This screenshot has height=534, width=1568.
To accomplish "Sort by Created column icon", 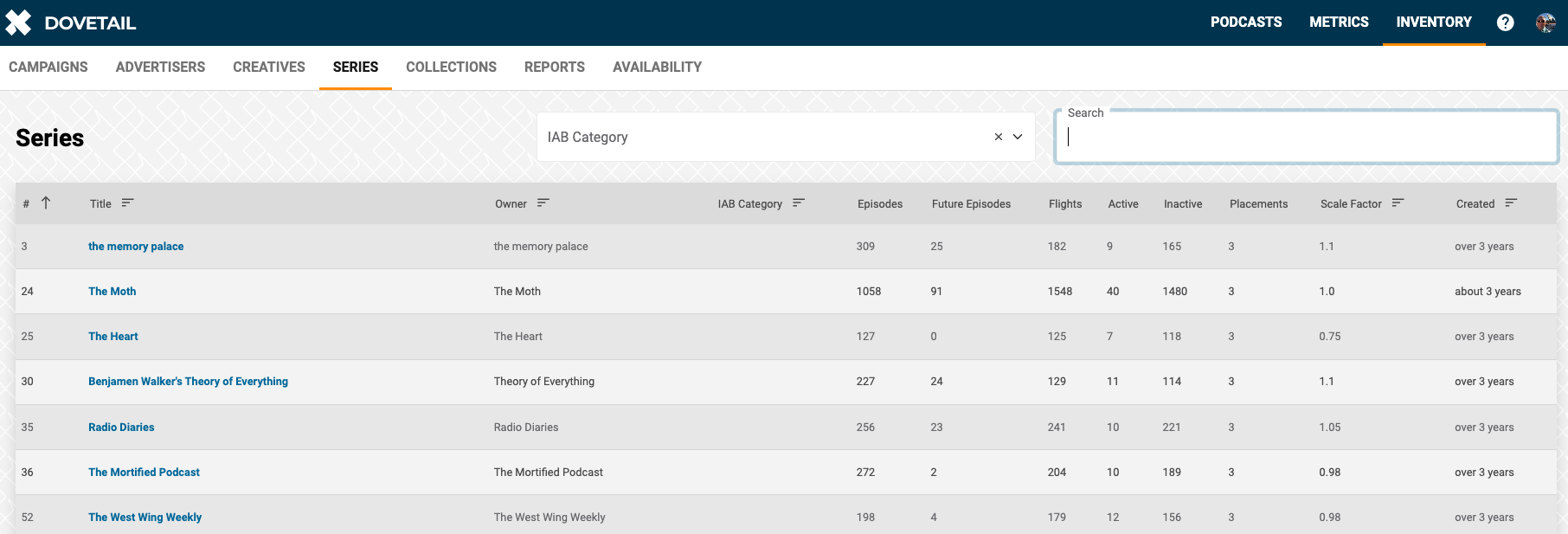I will [1511, 203].
